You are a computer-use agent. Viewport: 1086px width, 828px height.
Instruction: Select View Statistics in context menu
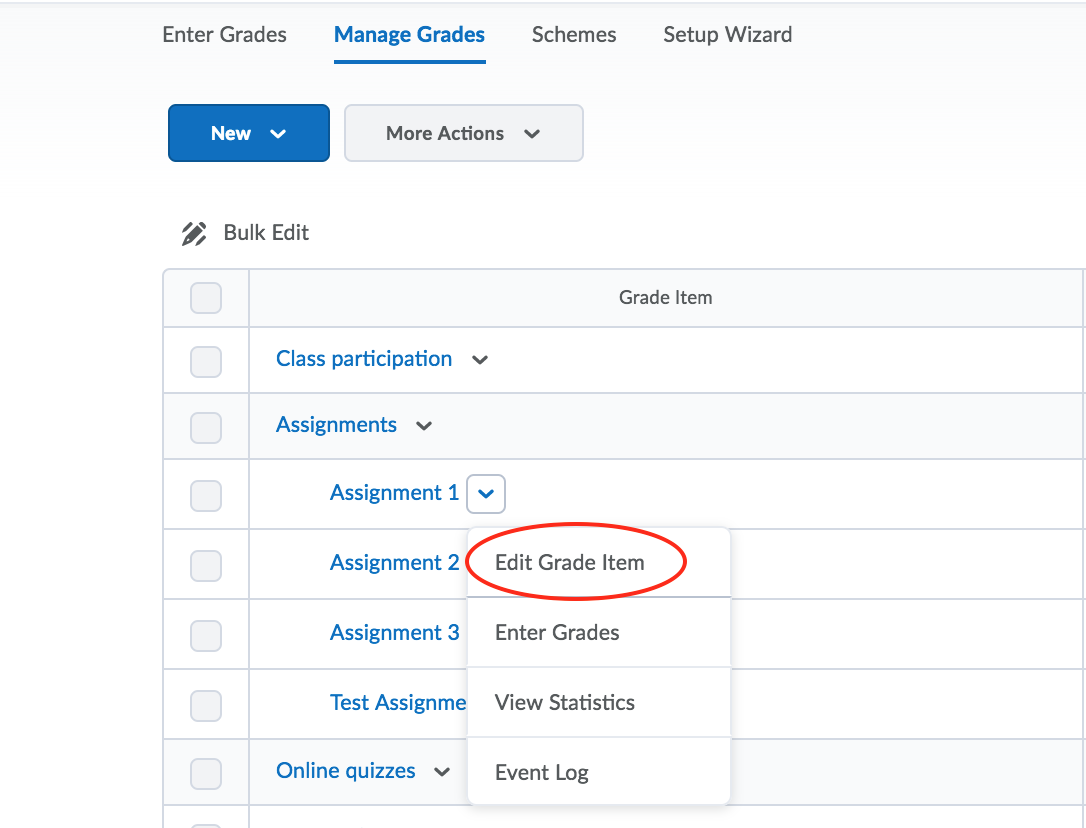pyautogui.click(x=564, y=703)
